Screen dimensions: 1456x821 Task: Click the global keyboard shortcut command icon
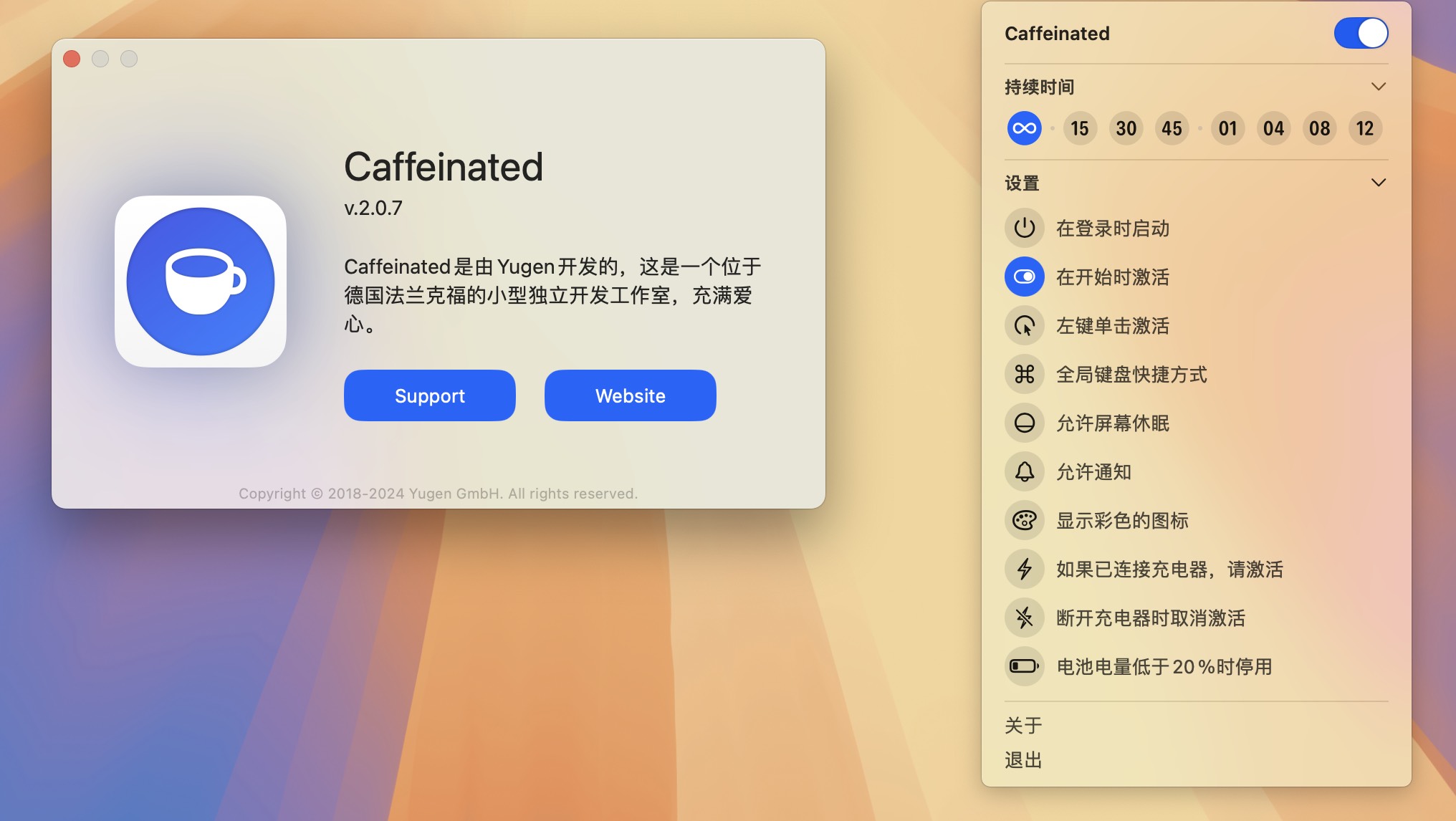tap(1026, 374)
